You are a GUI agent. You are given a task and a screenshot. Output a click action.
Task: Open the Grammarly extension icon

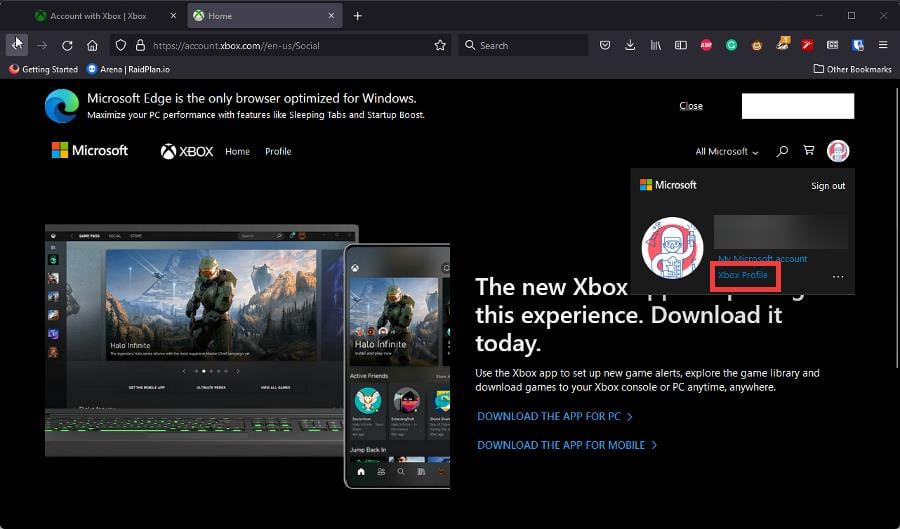[731, 45]
